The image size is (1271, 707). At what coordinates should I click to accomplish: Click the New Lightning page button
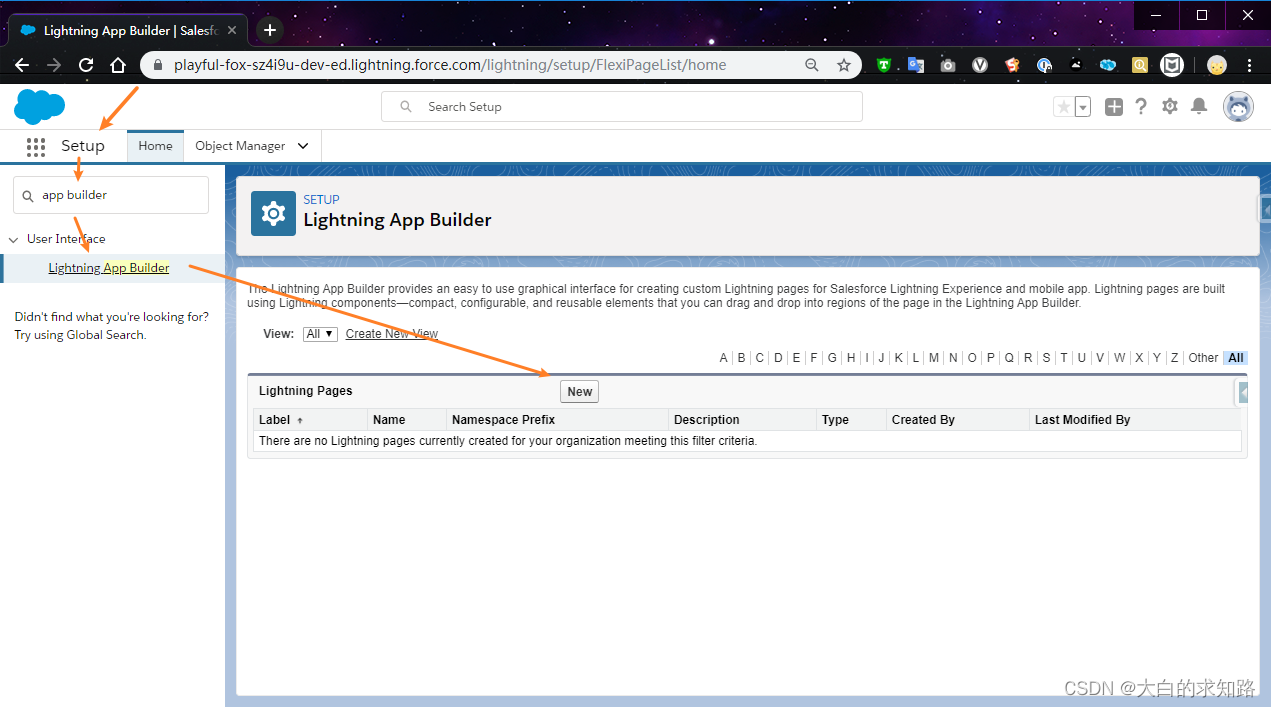[x=579, y=392]
